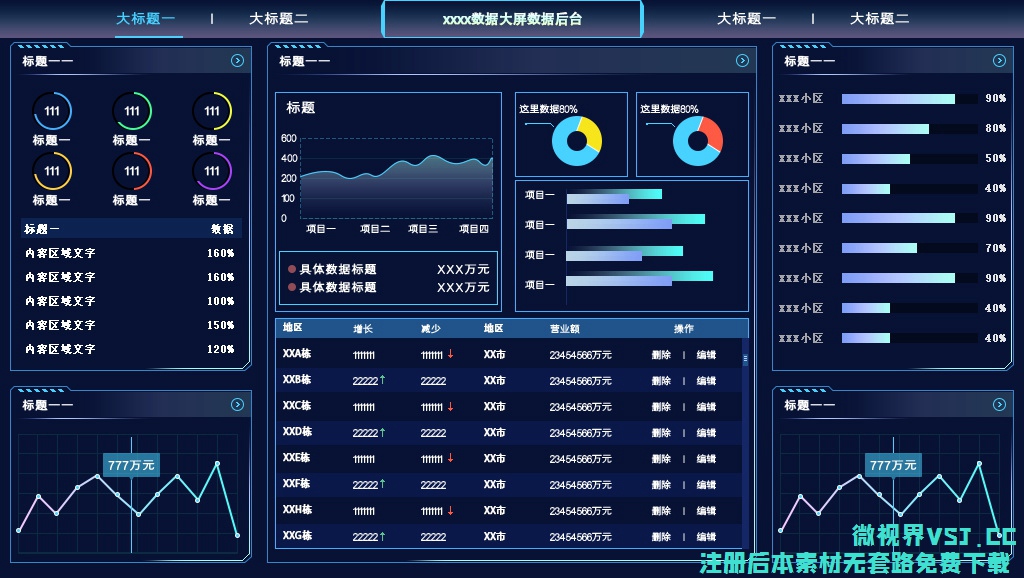
Task: Click the red down arrow in the XXA栋 row
Action: [451, 354]
